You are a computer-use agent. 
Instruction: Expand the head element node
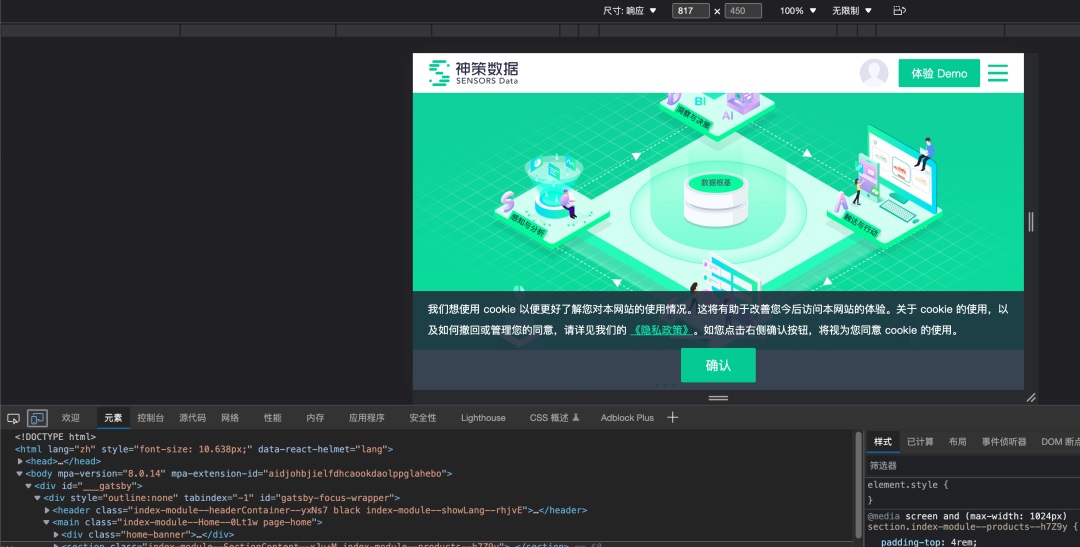click(20, 461)
